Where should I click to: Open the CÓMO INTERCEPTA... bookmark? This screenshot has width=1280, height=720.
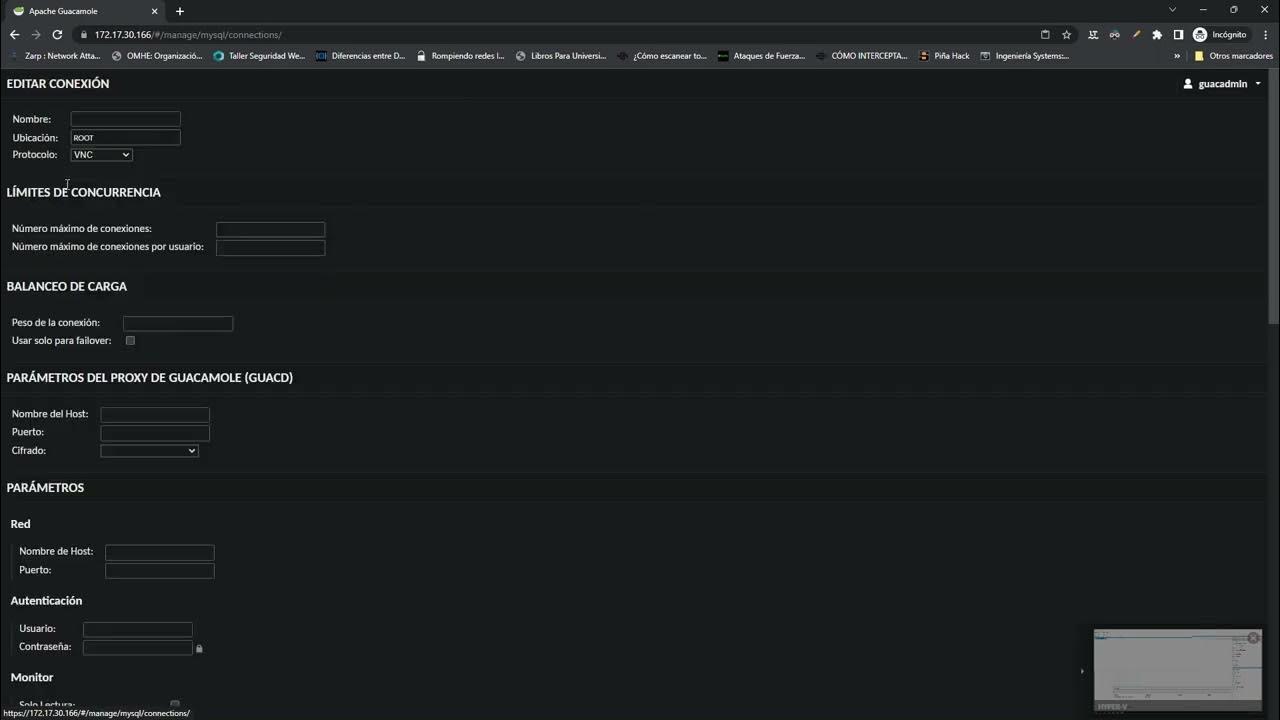(x=862, y=56)
